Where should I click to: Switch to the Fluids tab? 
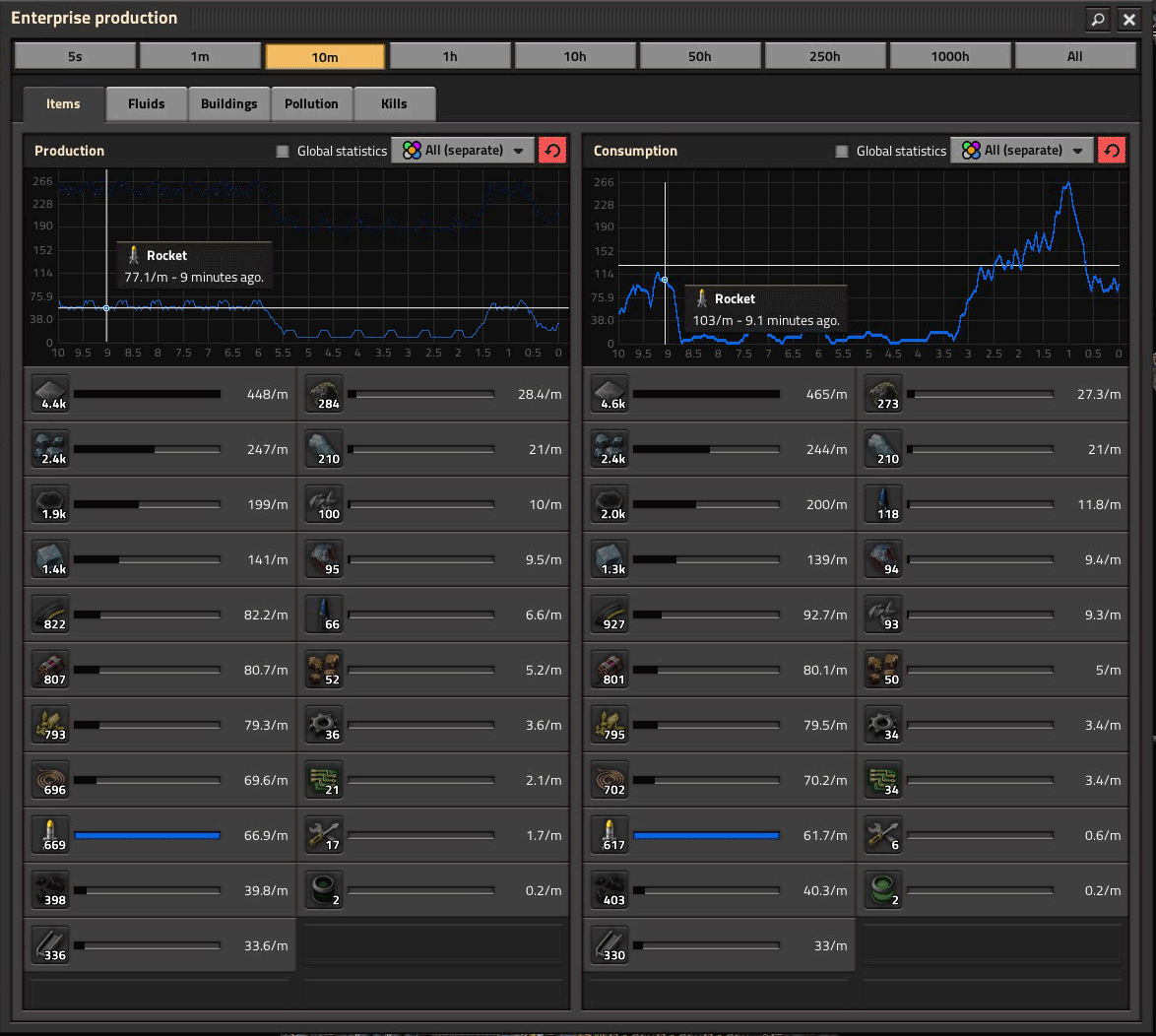146,103
